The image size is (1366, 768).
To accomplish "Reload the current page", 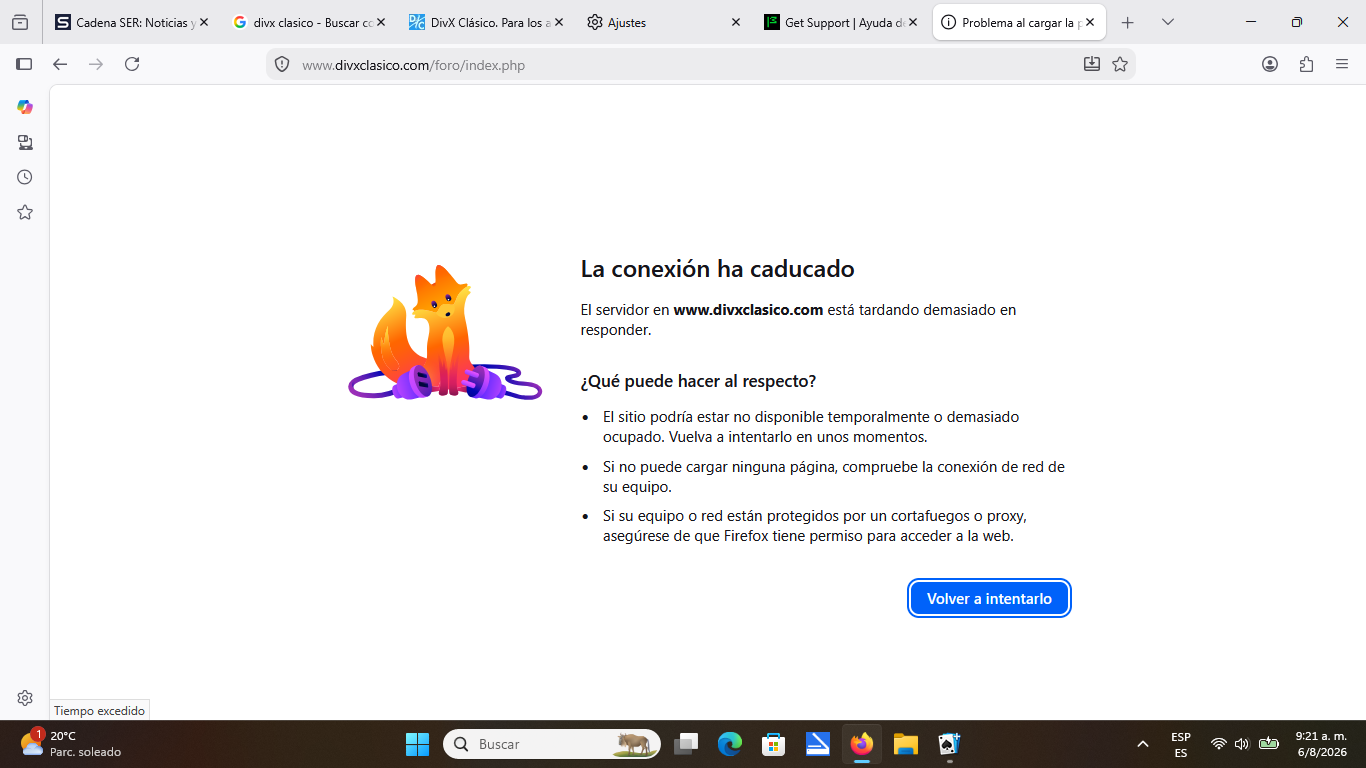I will (x=132, y=64).
